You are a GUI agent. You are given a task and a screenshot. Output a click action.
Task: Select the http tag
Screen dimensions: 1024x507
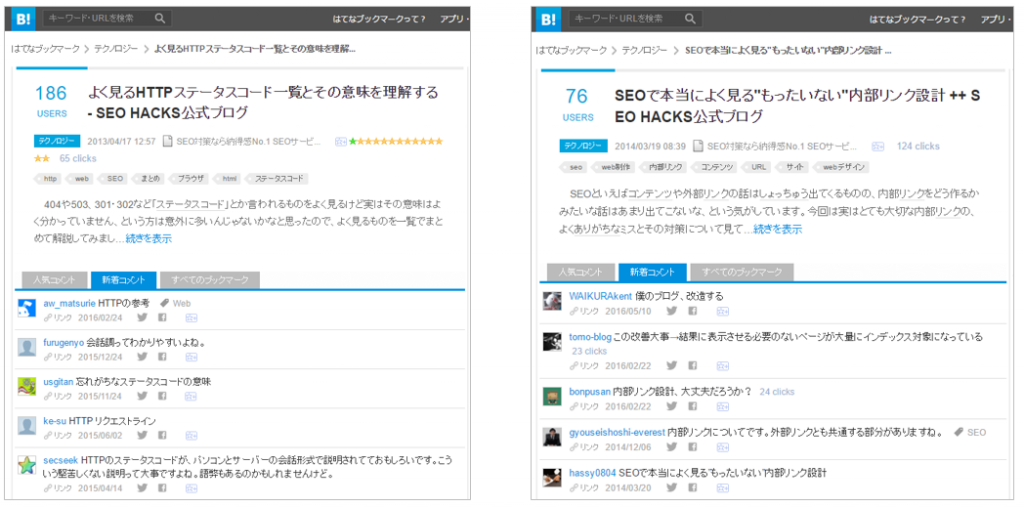tap(50, 178)
